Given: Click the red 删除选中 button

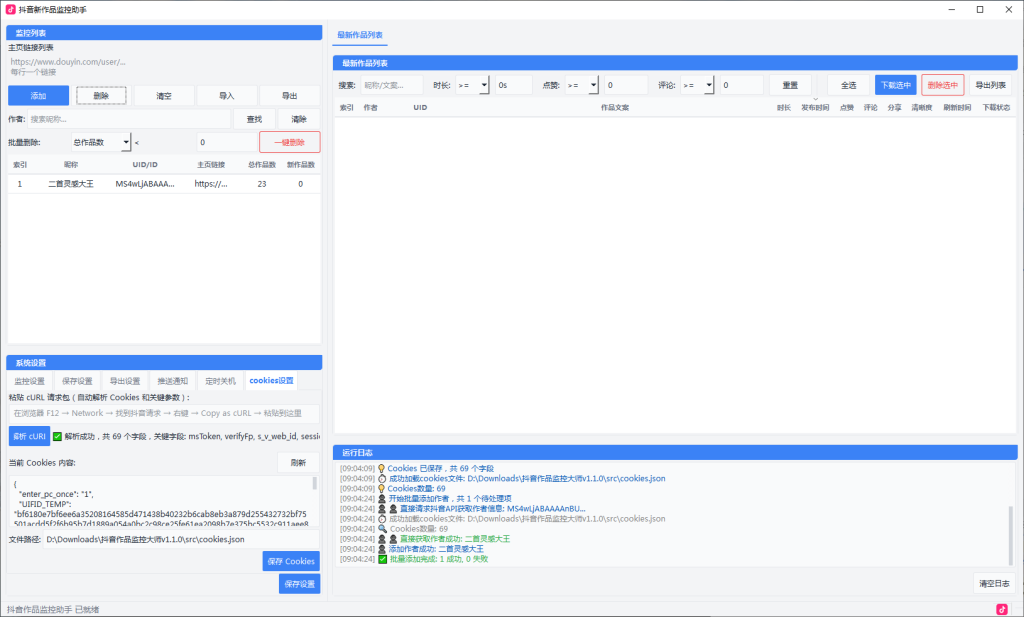Looking at the screenshot, I should click(942, 85).
